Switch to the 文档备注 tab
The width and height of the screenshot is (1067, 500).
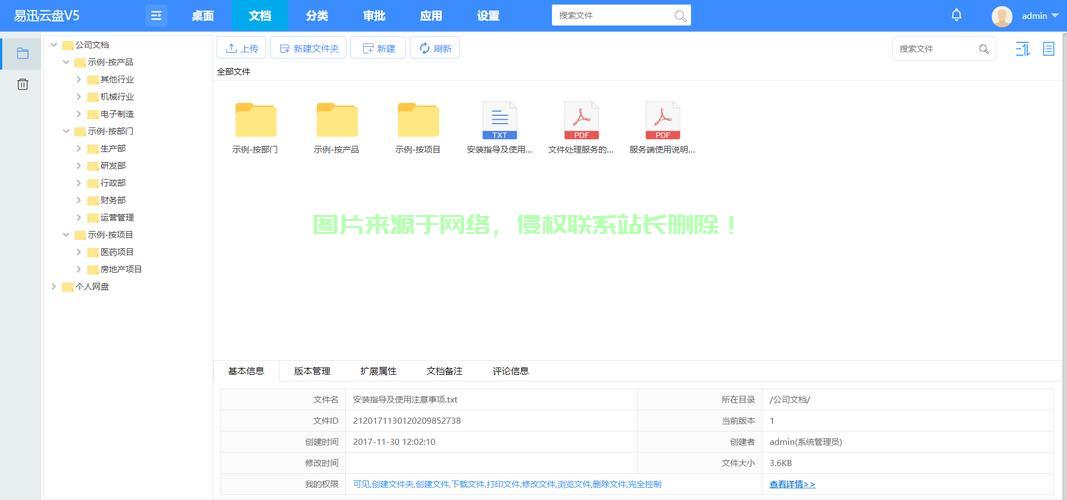(444, 371)
